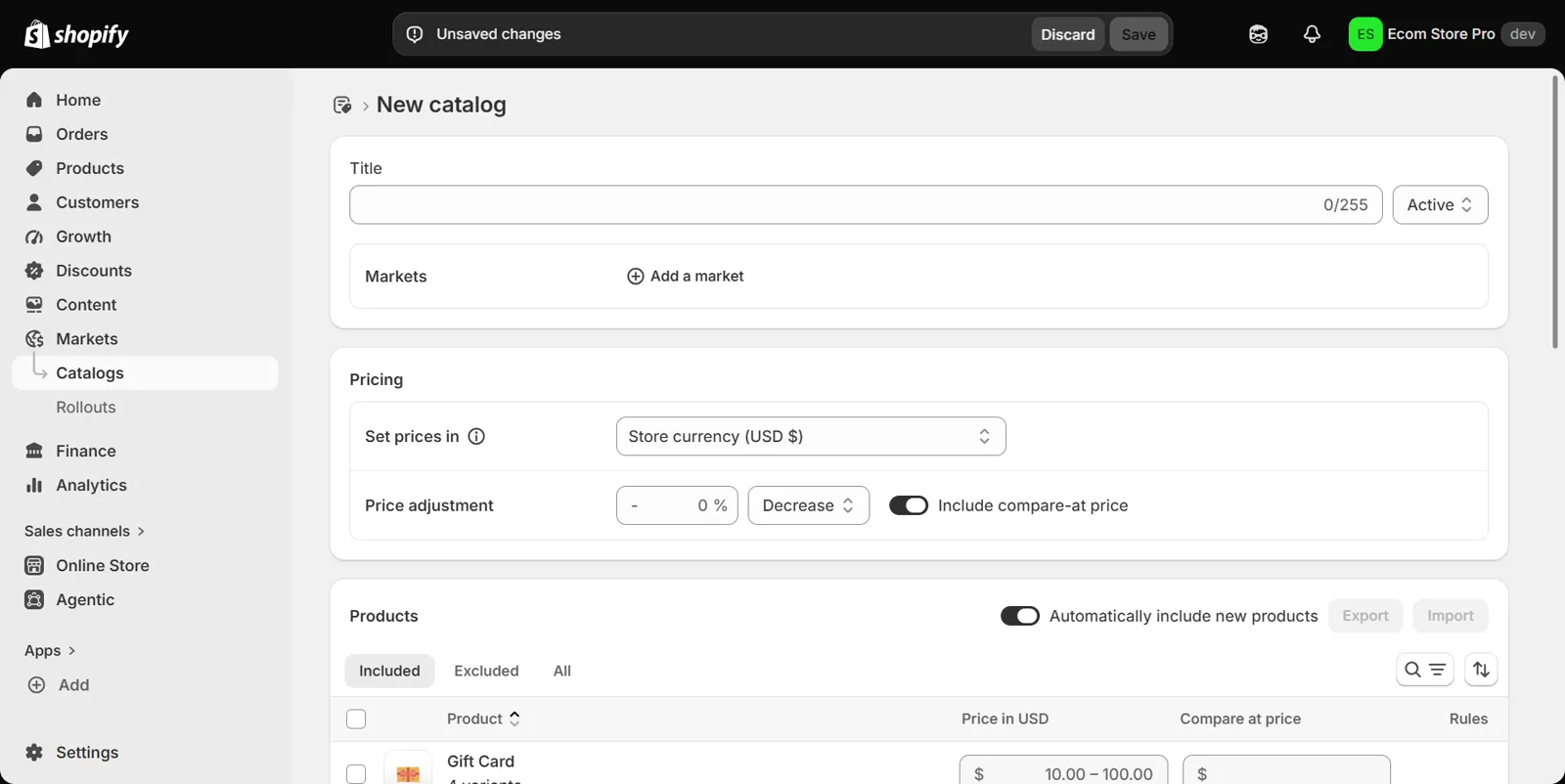Open Rollouts in the sidebar
The image size is (1565, 784).
(x=86, y=408)
